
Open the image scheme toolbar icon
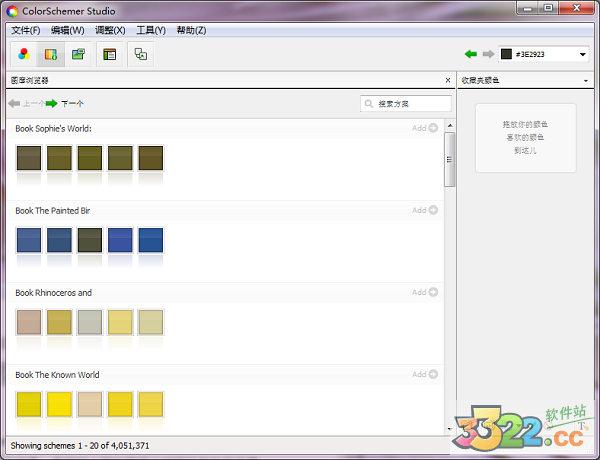point(78,54)
